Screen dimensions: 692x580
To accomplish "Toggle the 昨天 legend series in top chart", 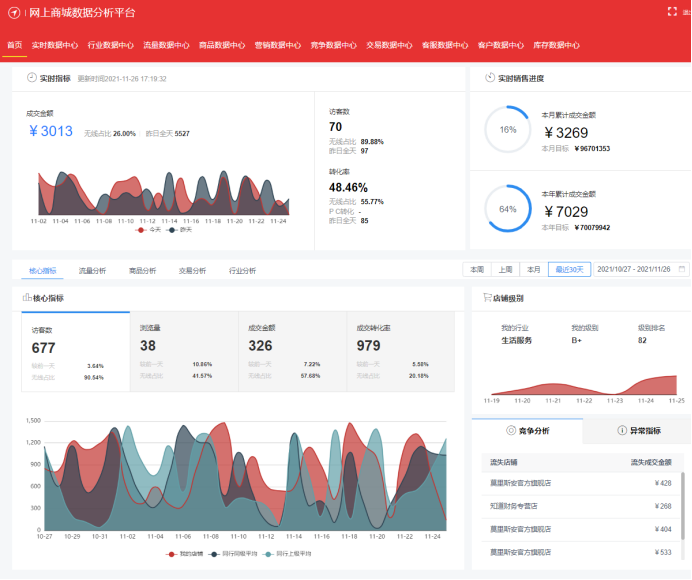I will (179, 230).
